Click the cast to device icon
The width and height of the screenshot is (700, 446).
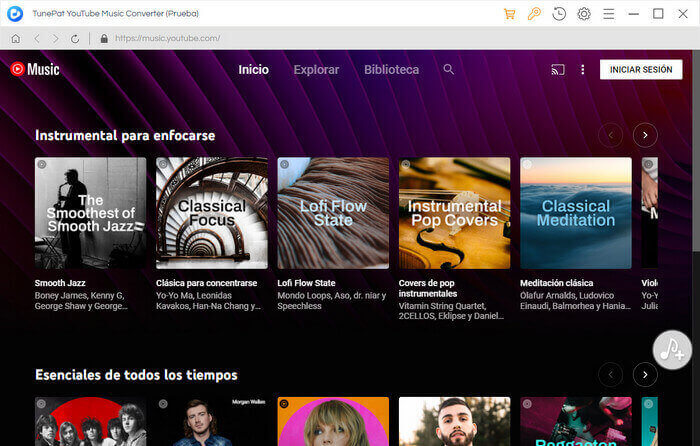click(x=558, y=70)
